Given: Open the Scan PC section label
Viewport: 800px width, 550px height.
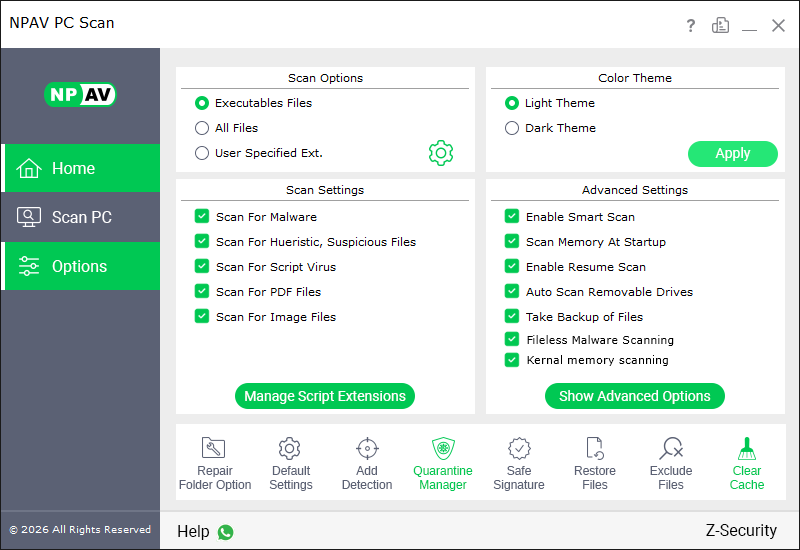Looking at the screenshot, I should click(x=82, y=217).
